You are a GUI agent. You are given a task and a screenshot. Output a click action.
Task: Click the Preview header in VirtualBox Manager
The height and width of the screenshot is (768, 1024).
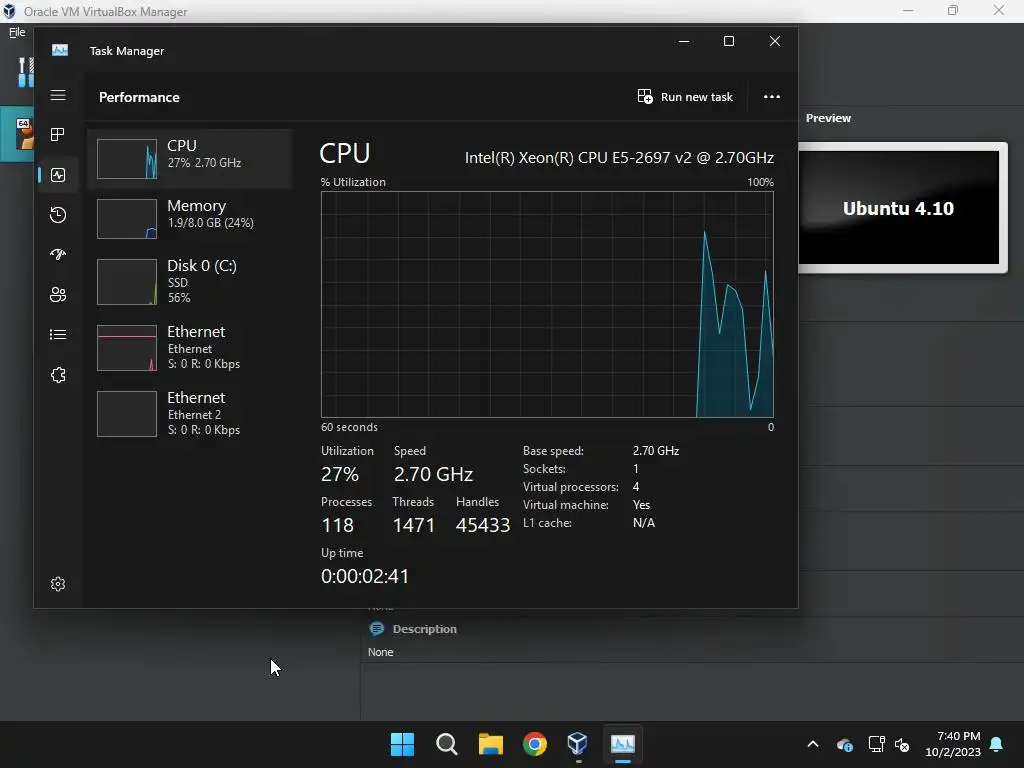pos(828,118)
